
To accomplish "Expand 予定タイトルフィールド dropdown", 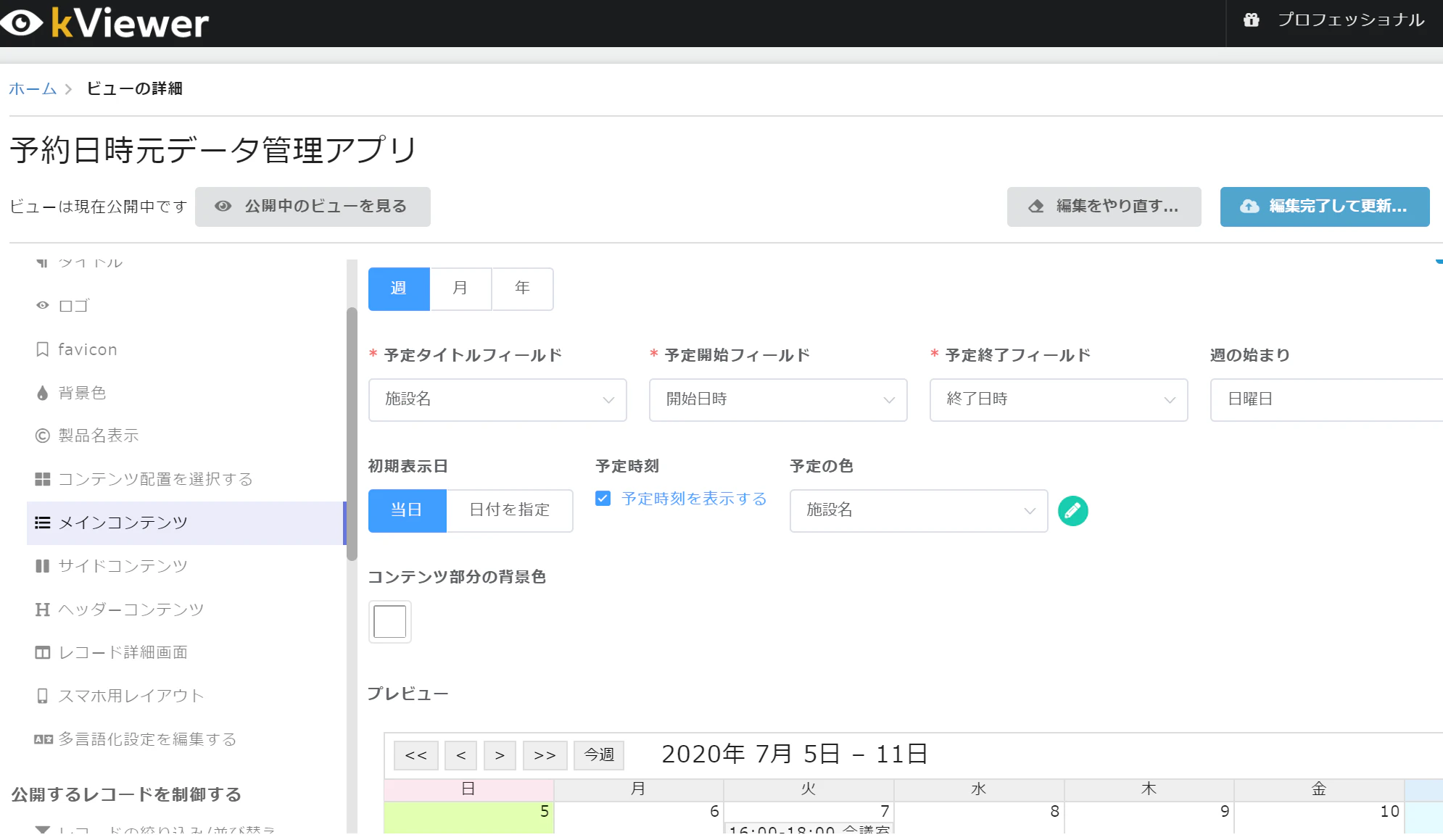I will [x=497, y=399].
